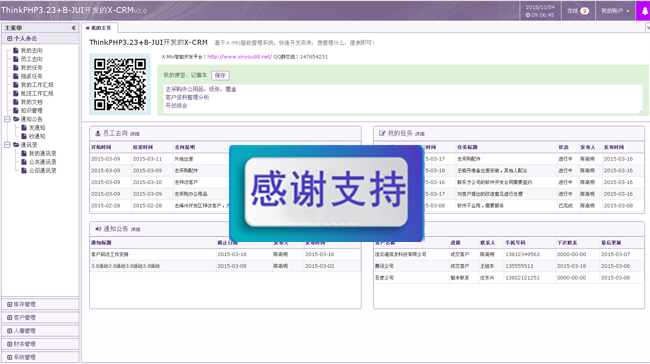Click the file icon next to 公司通讯录
The height and width of the screenshot is (364, 650).
pos(24,170)
